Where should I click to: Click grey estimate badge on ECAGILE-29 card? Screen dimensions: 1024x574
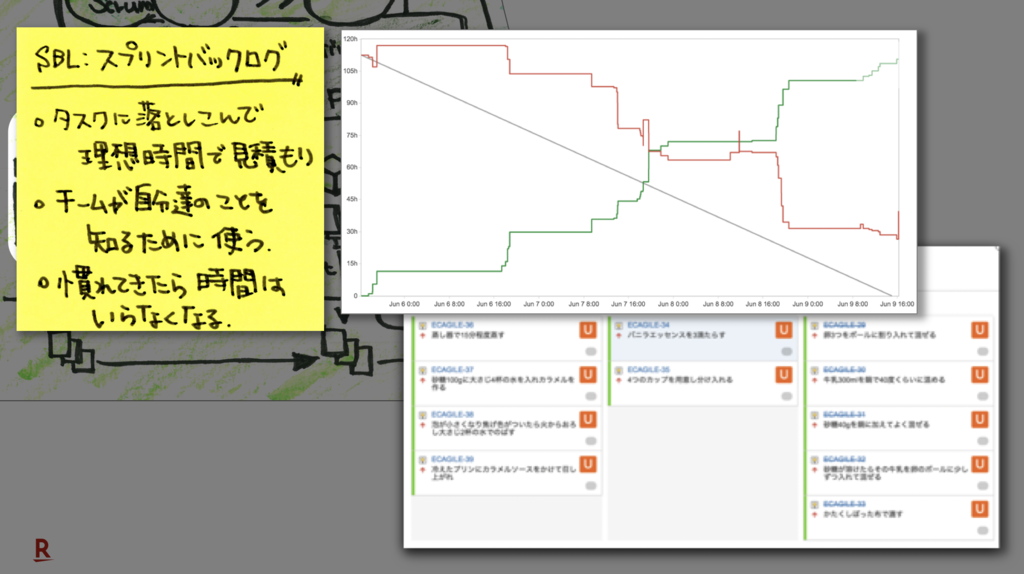tap(982, 351)
